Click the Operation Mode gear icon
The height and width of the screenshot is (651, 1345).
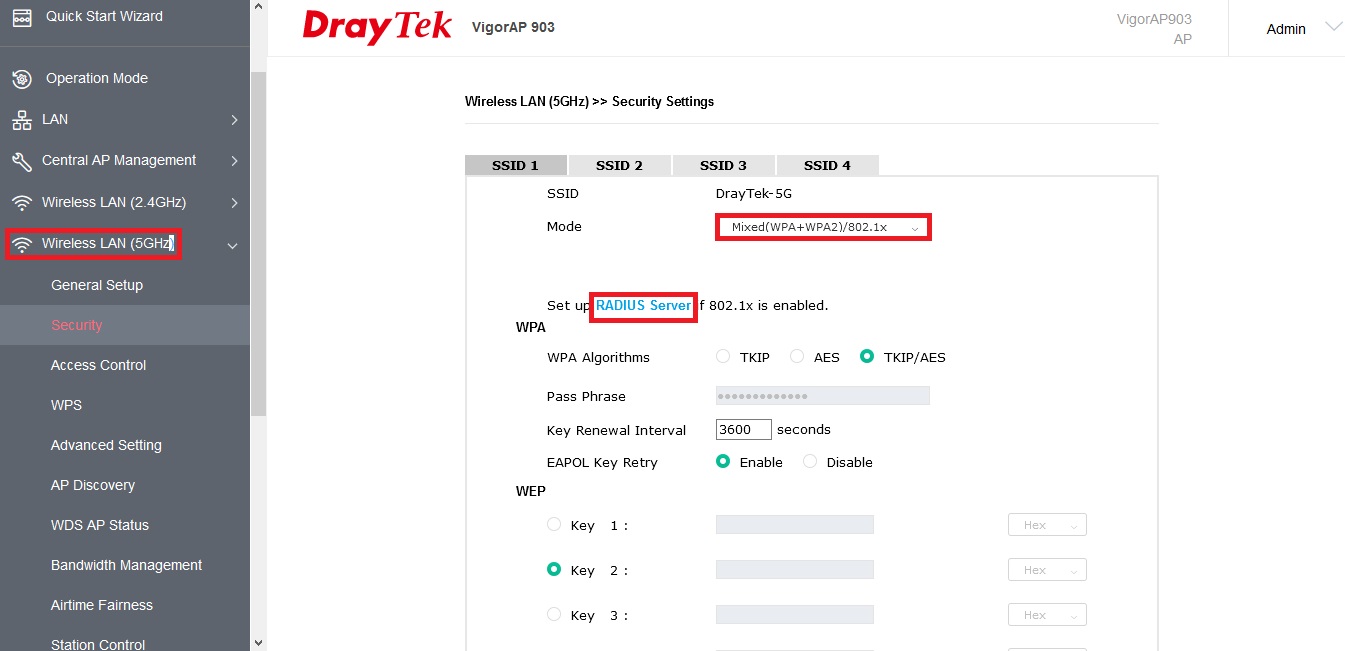(x=22, y=79)
